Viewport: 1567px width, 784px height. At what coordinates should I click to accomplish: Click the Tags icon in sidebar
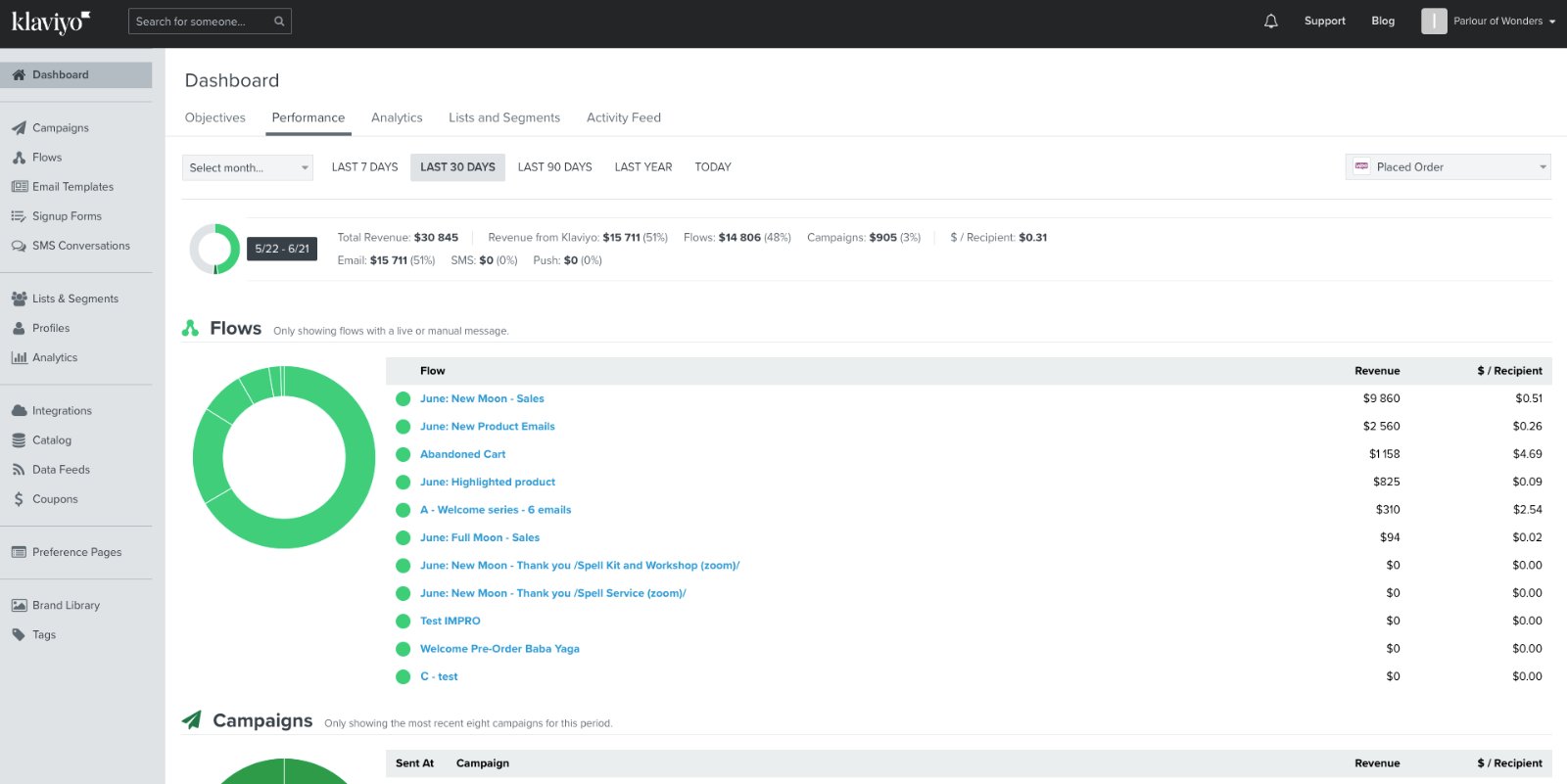(x=19, y=635)
